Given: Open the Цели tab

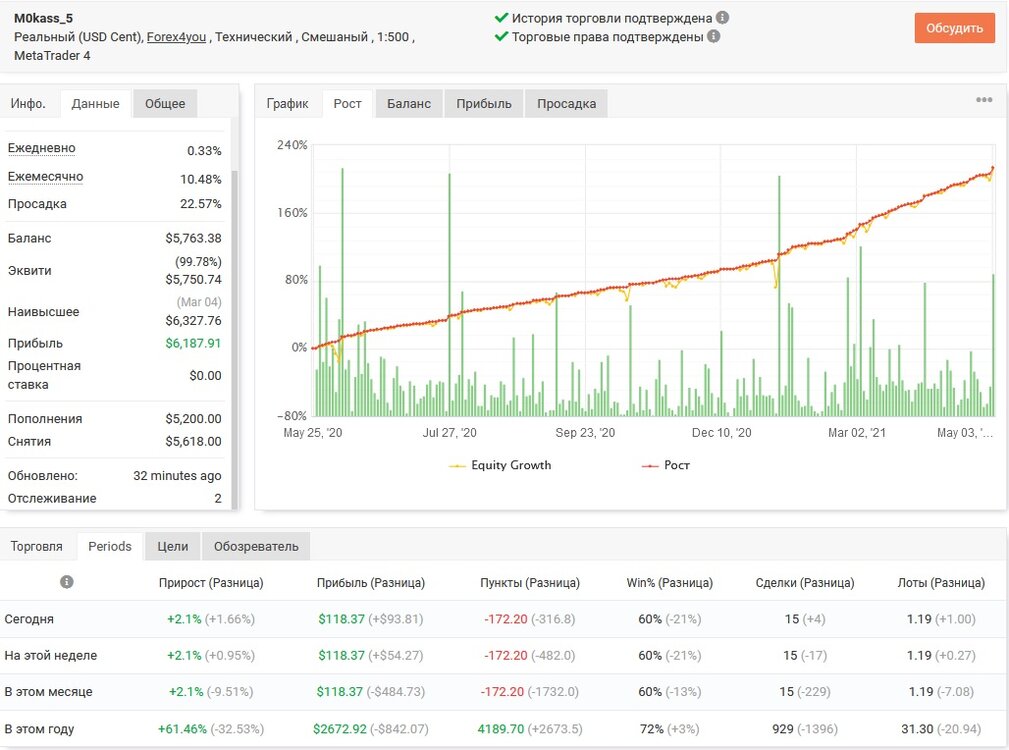Looking at the screenshot, I should tap(173, 546).
